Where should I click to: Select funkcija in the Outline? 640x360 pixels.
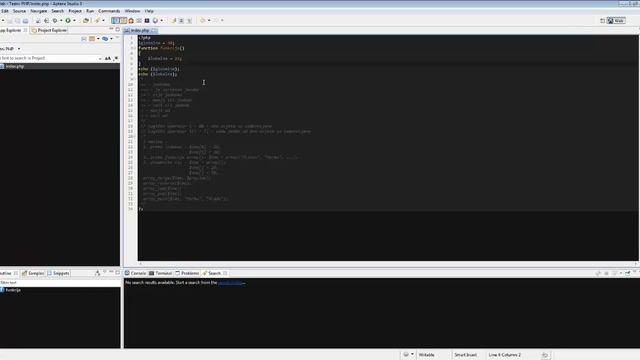click(x=13, y=290)
